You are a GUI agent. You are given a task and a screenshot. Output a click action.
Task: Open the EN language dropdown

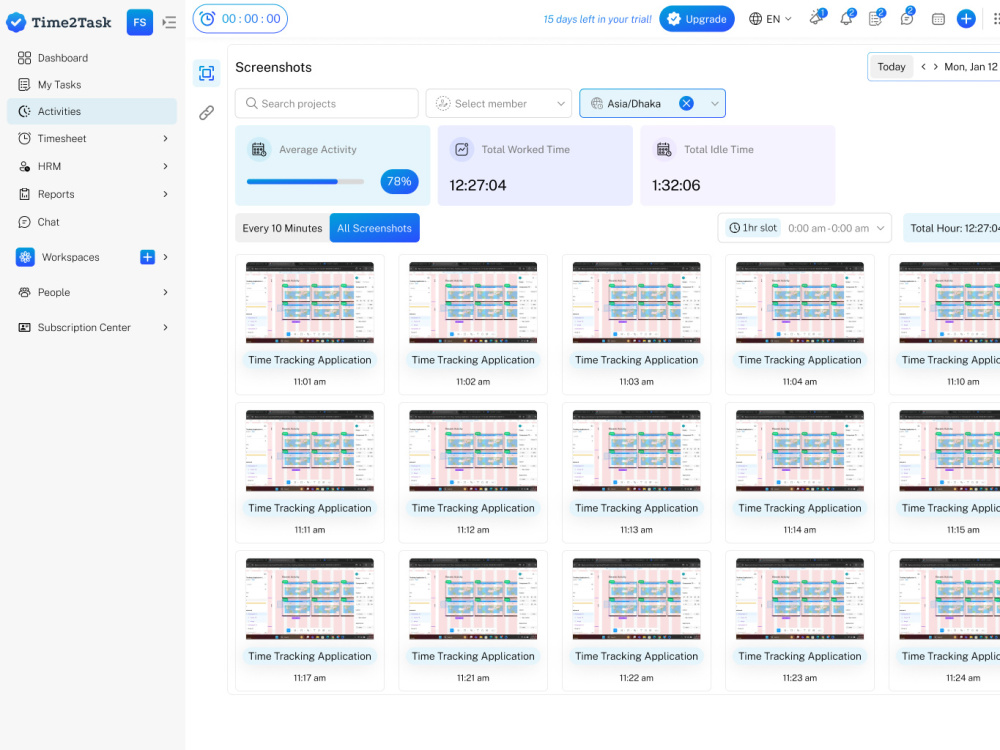(770, 19)
